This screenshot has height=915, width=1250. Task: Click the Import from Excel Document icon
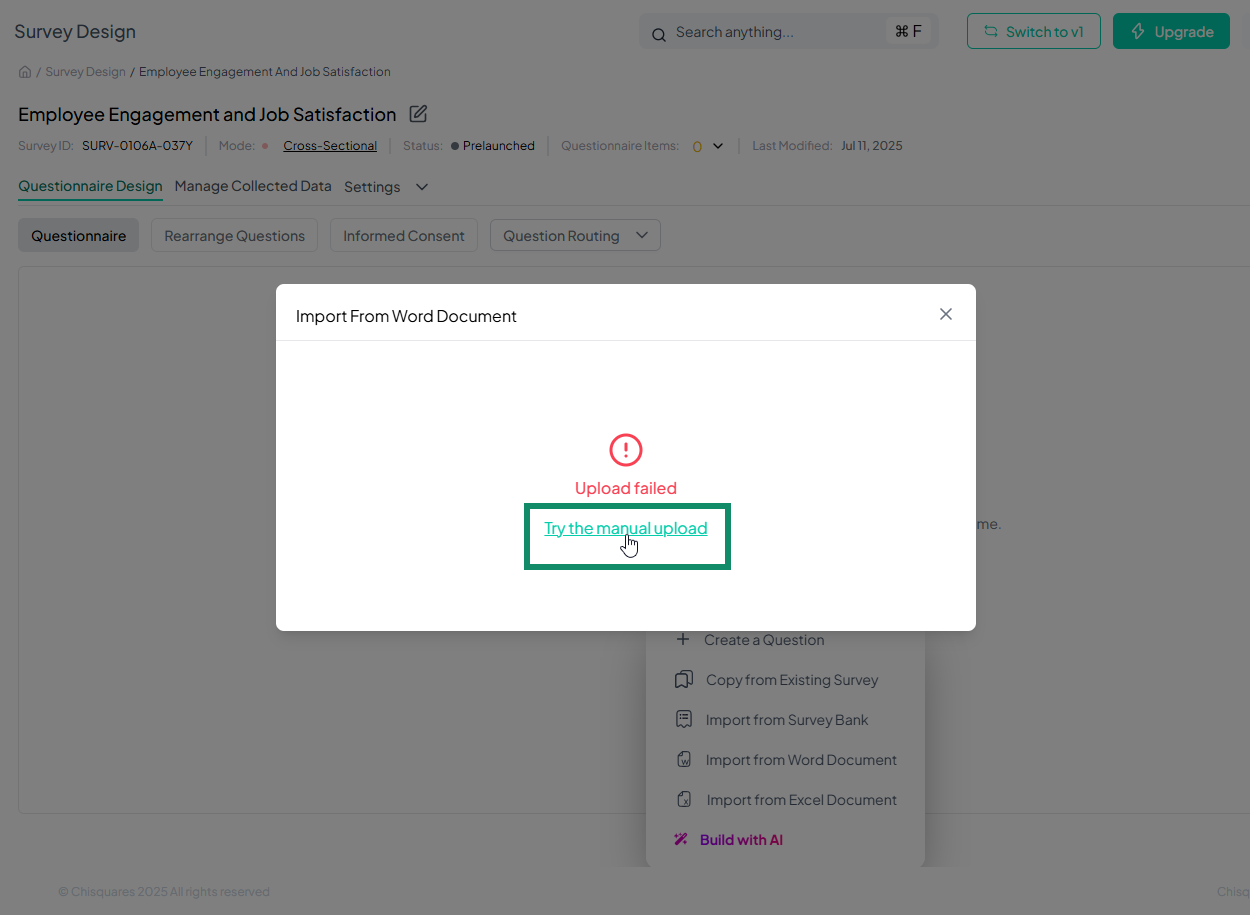point(684,800)
